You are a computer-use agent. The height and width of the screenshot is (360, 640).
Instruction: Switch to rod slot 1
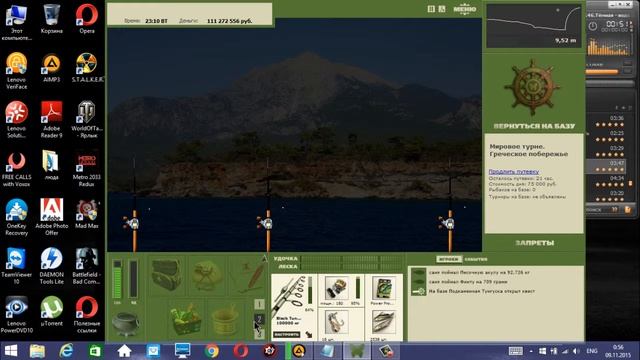pos(260,304)
